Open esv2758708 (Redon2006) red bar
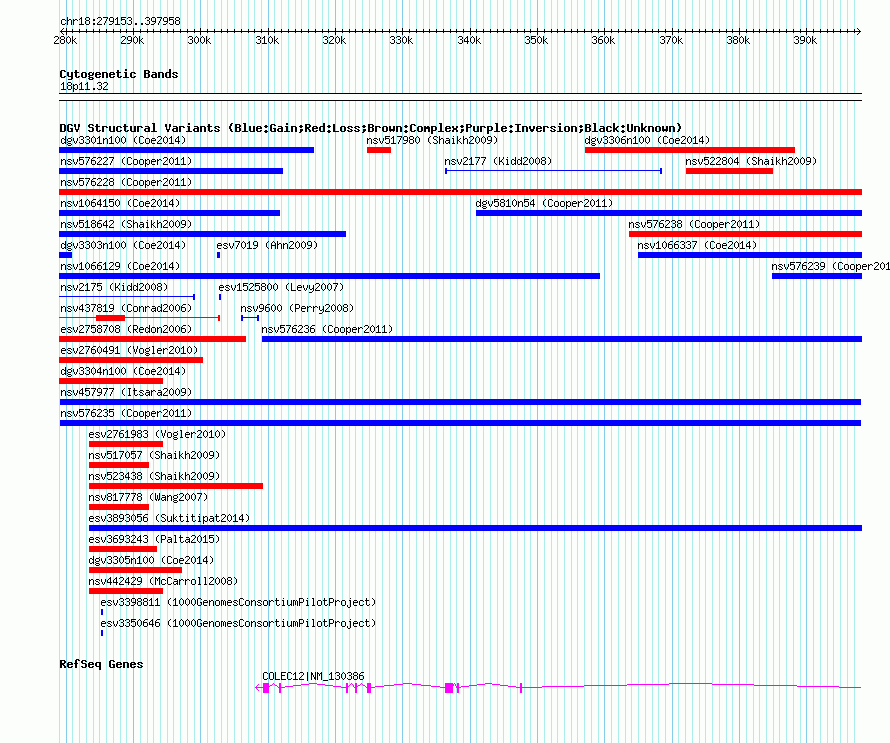Viewport: 890px width, 743px height. click(x=152, y=339)
